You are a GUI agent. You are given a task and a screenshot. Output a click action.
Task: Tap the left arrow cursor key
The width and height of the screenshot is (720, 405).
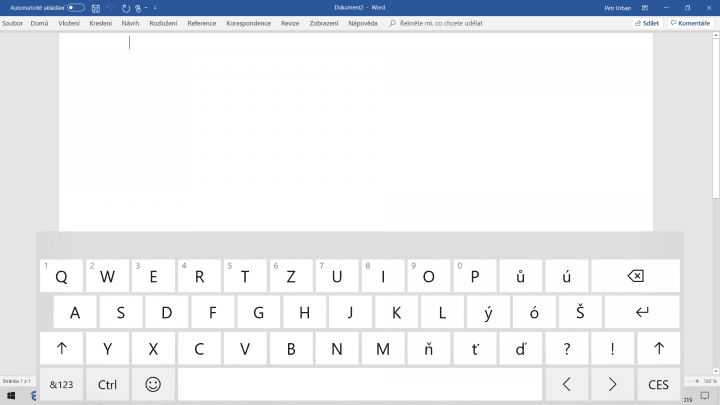pos(567,384)
